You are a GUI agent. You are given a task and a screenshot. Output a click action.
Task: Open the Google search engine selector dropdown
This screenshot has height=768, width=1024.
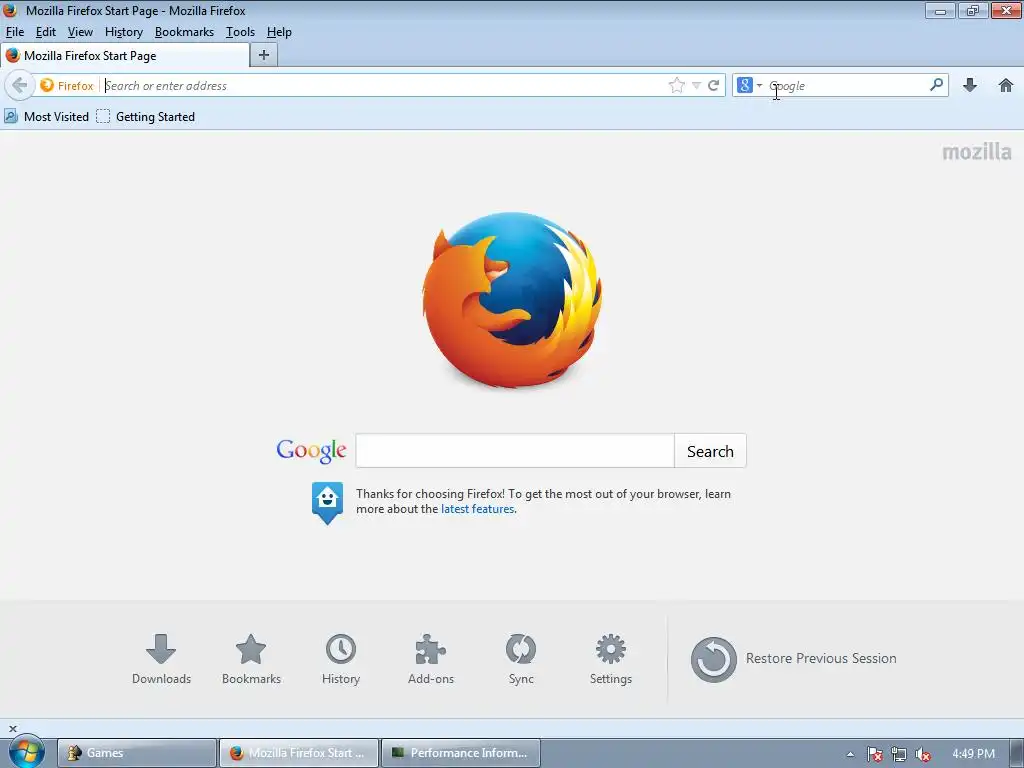click(750, 86)
